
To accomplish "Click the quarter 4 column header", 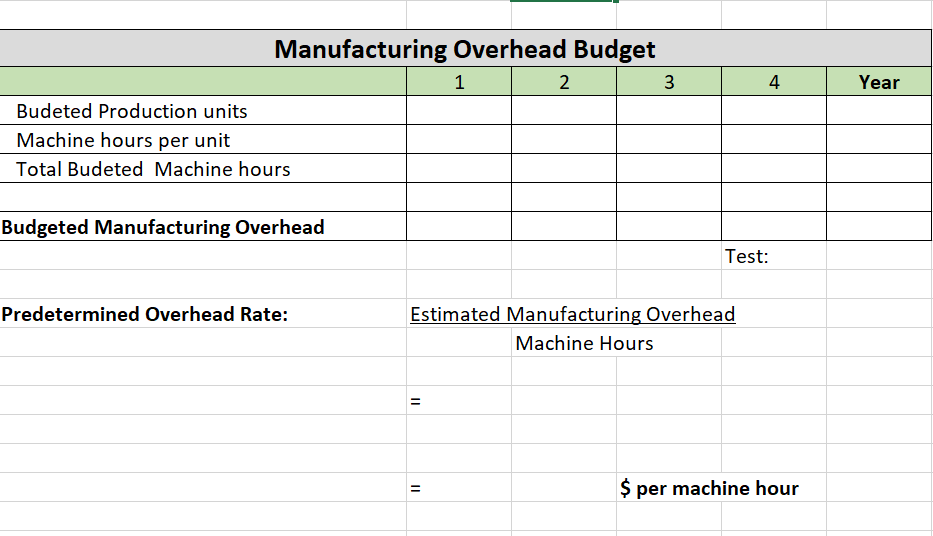I will click(774, 82).
